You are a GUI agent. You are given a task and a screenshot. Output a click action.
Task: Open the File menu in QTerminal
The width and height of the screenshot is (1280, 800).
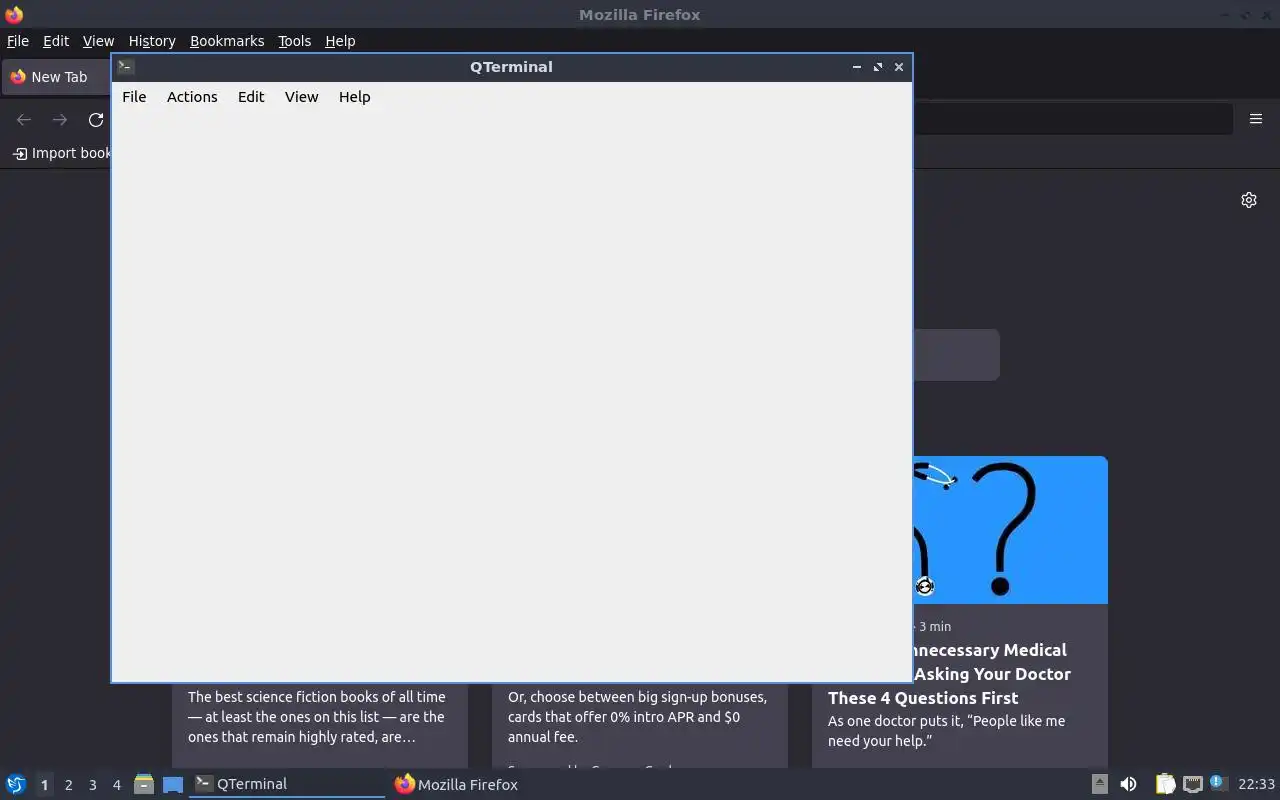[x=134, y=97]
